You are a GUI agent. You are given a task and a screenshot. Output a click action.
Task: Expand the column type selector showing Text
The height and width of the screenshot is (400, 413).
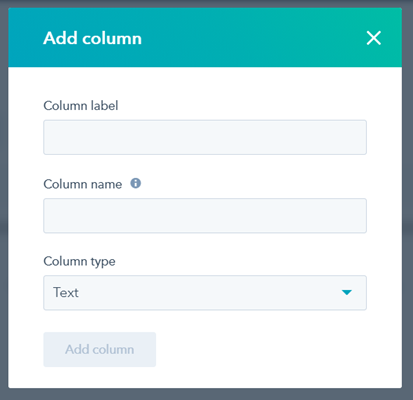click(x=205, y=293)
